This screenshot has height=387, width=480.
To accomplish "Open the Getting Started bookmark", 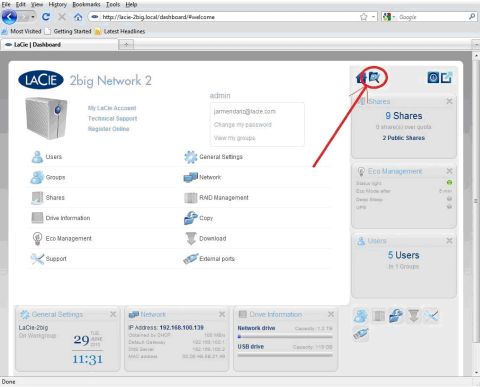I will (x=68, y=31).
